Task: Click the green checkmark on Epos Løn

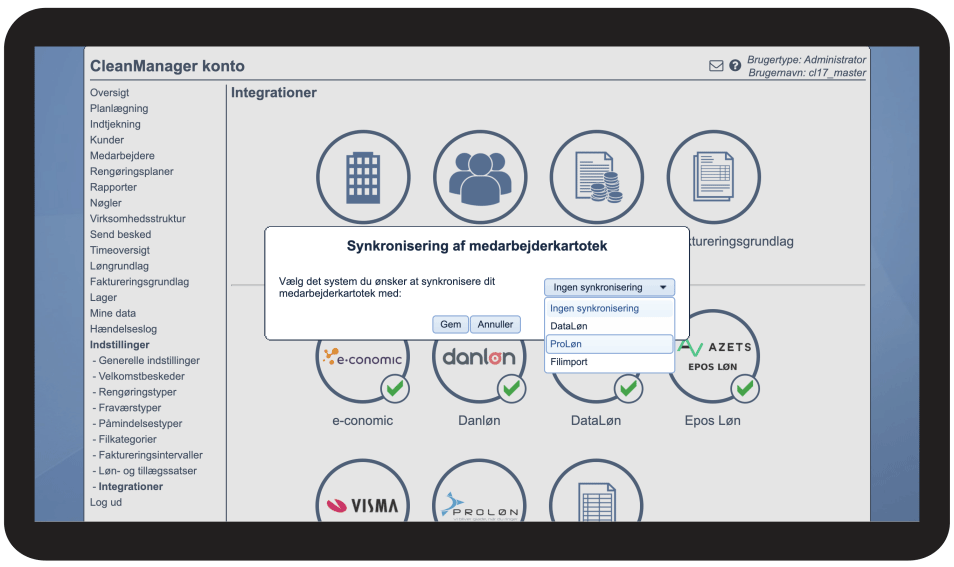Action: [x=745, y=388]
